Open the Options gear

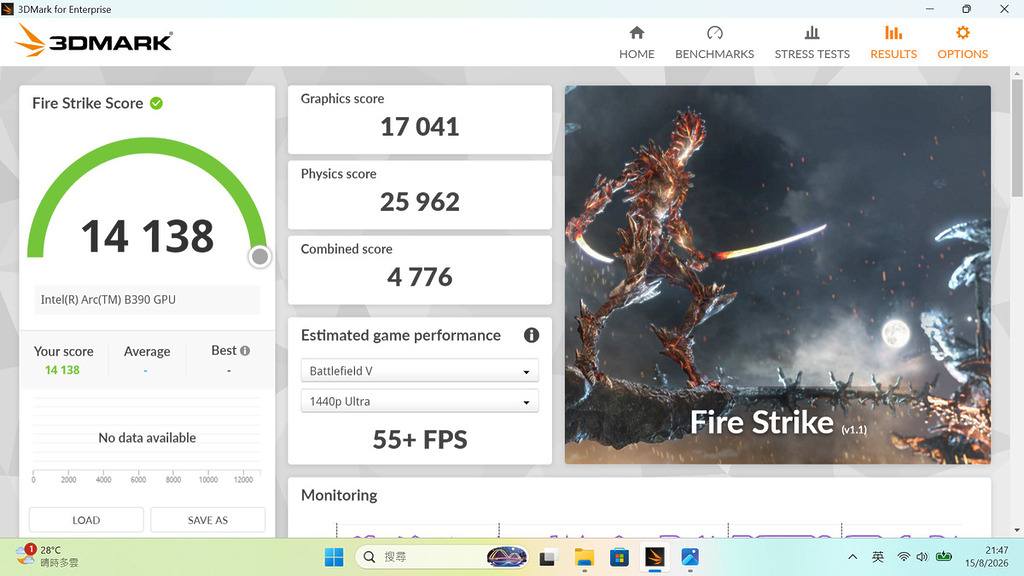pyautogui.click(x=963, y=33)
